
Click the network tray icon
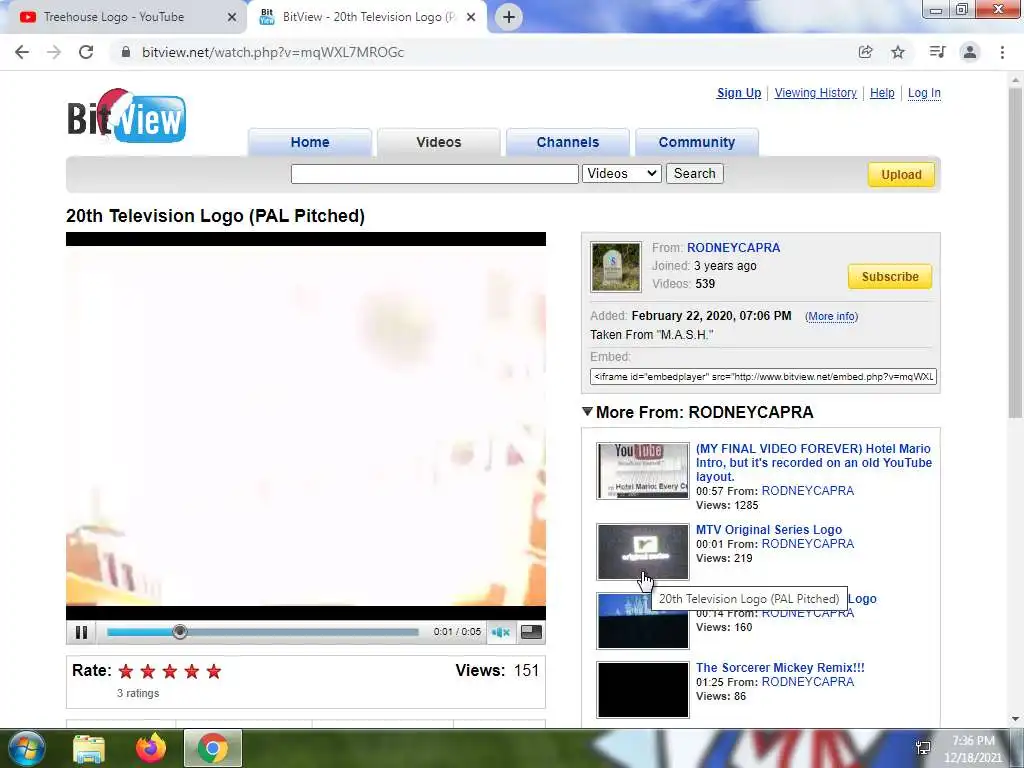(923, 748)
